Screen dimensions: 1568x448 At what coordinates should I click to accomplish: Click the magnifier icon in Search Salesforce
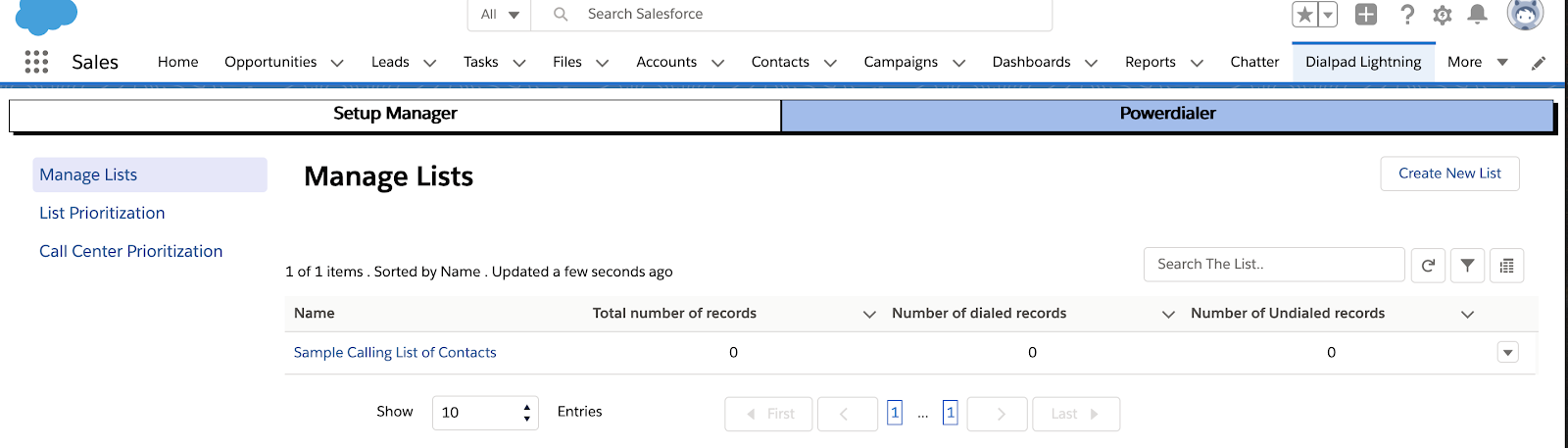click(x=561, y=14)
